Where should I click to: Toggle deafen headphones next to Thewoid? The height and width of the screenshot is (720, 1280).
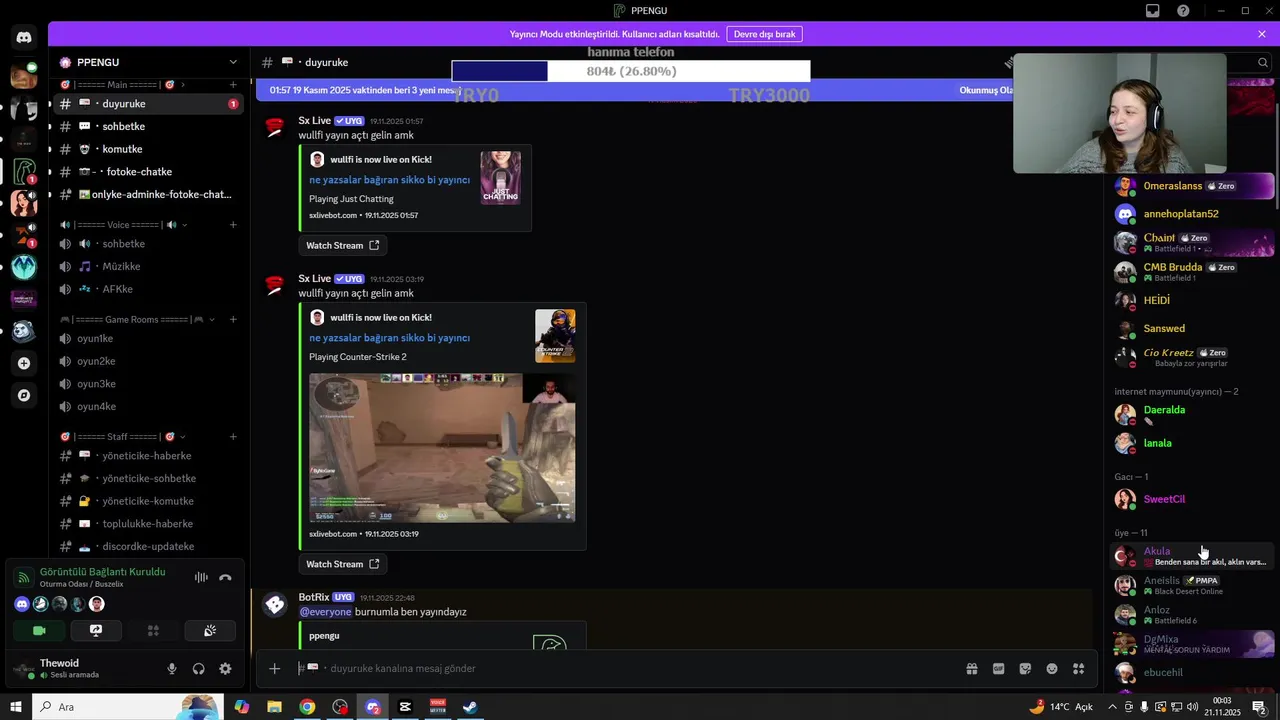pyautogui.click(x=198, y=669)
